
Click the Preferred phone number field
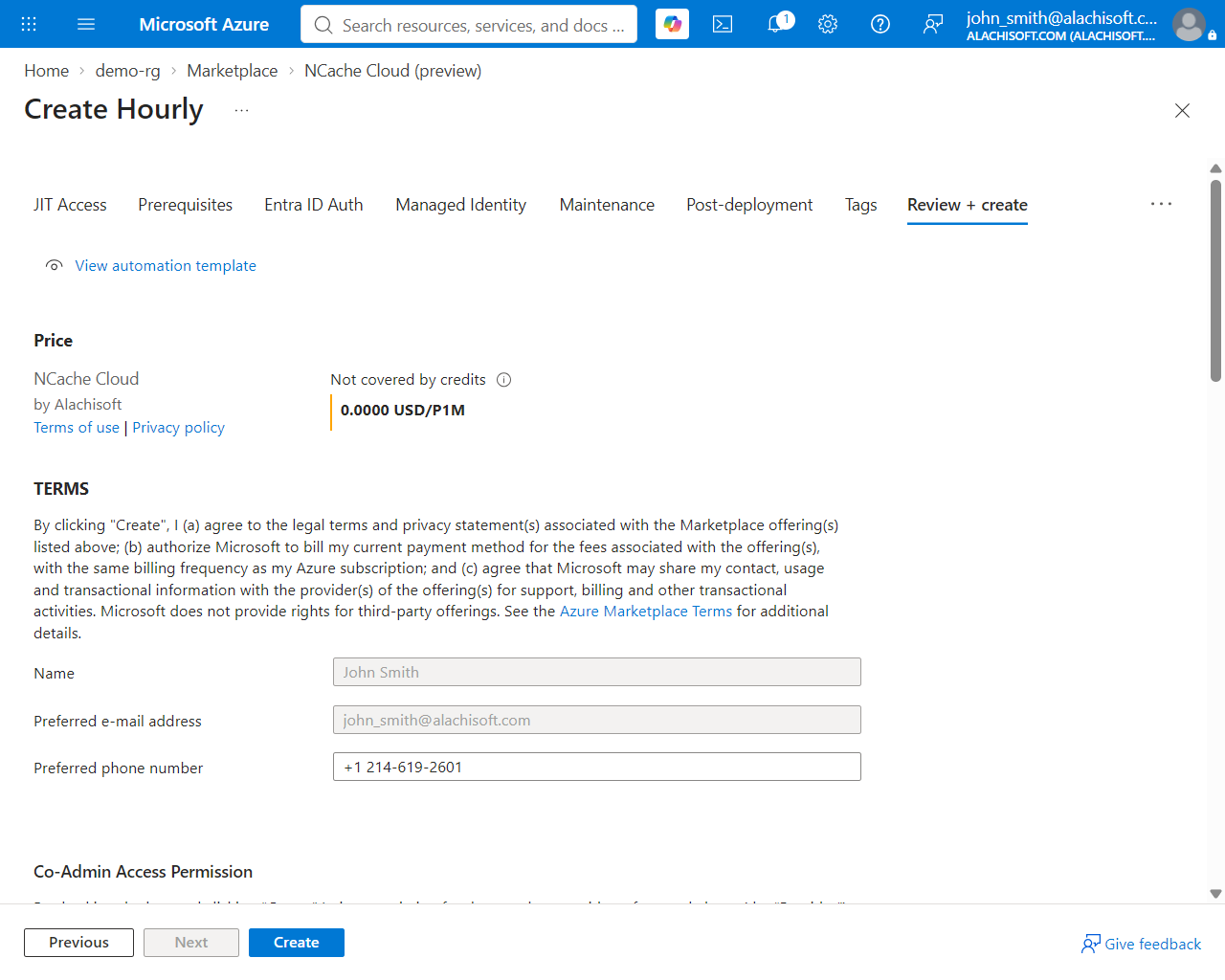point(597,767)
